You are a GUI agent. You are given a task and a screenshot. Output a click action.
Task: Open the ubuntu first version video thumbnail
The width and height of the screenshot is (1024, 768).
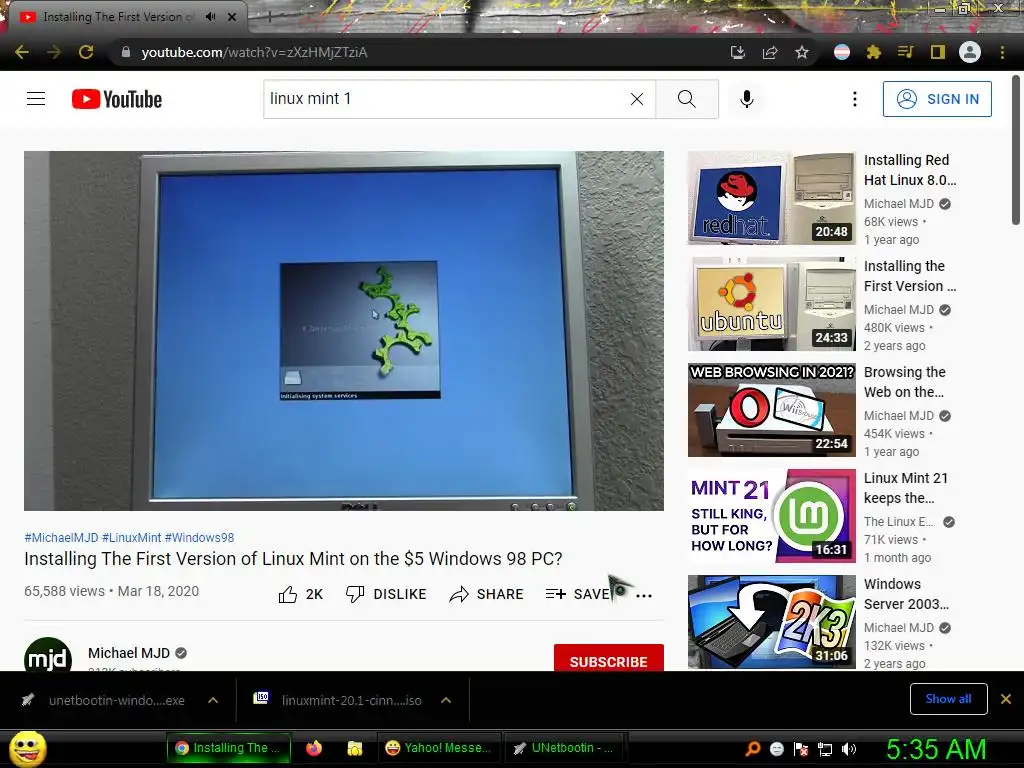point(772,304)
